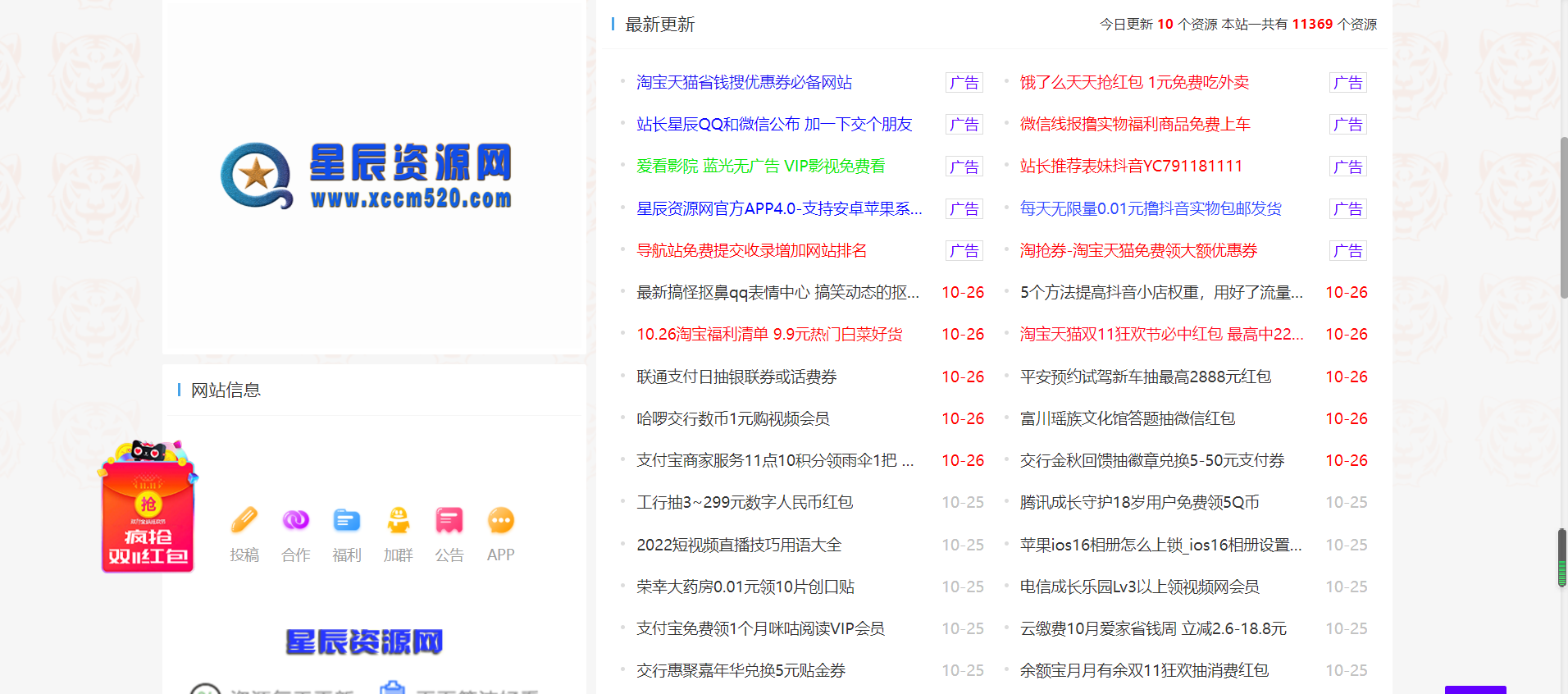Viewport: 1568px width, 694px height.
Task: Click the stylized 星辰资源网 text banner below icons
Action: (365, 641)
